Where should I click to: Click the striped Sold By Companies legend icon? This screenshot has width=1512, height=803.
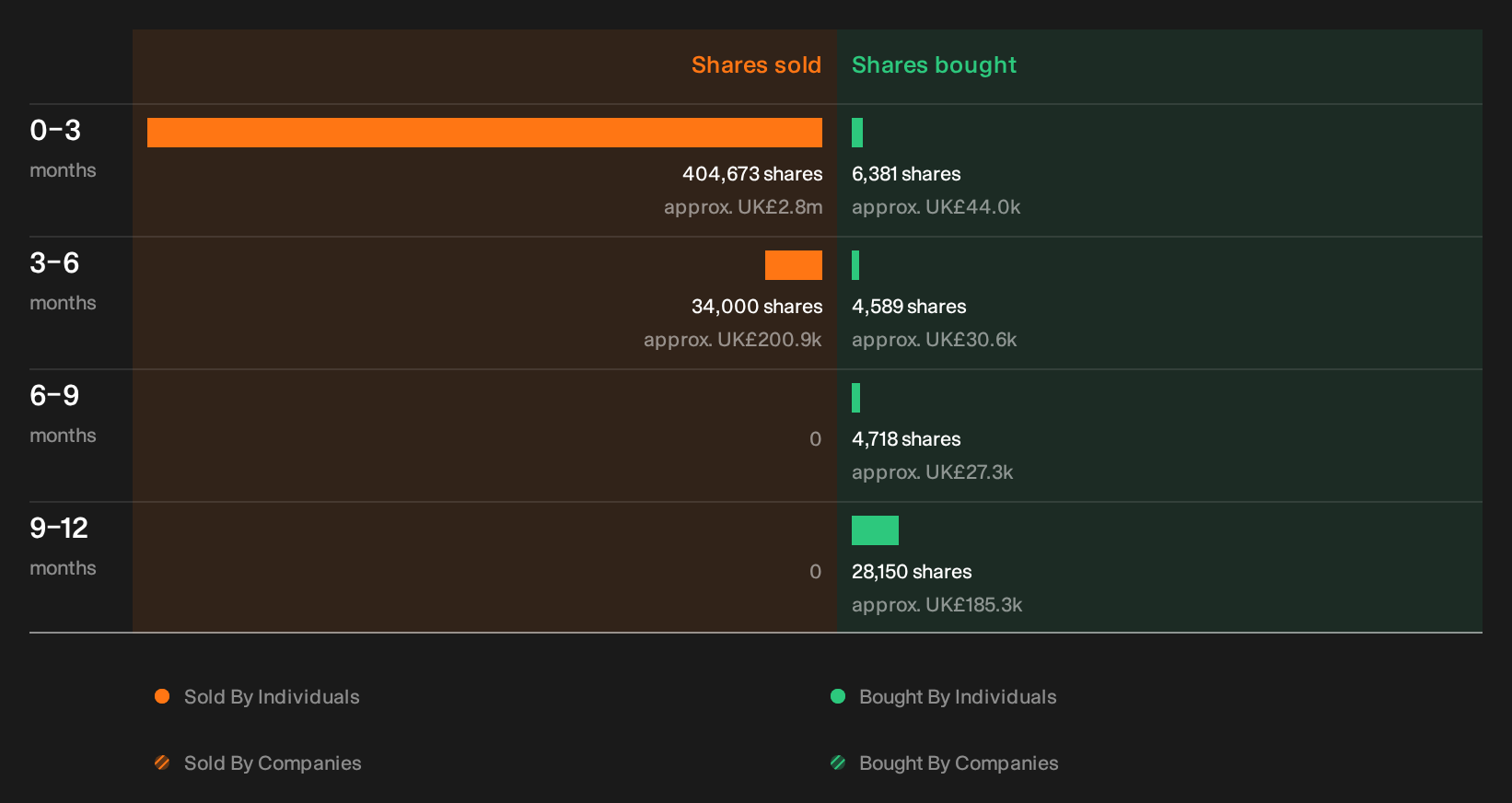tap(162, 762)
